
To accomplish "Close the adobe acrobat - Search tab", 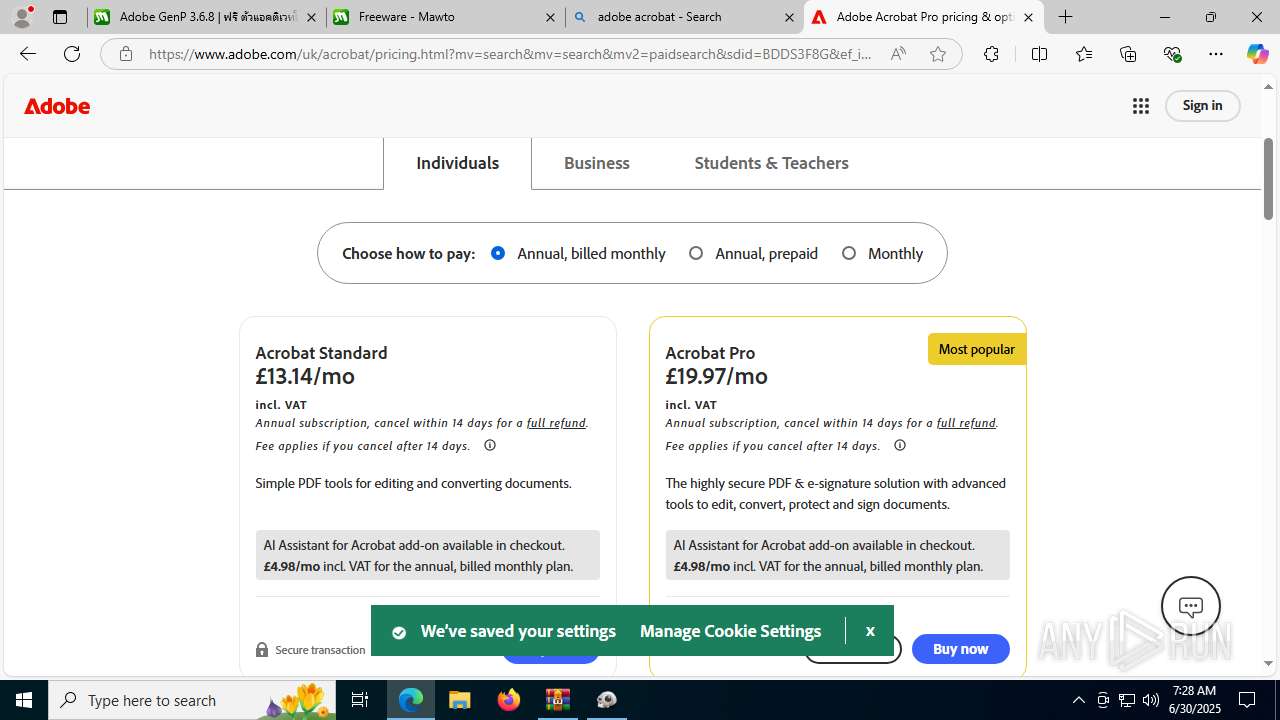I will tap(790, 17).
